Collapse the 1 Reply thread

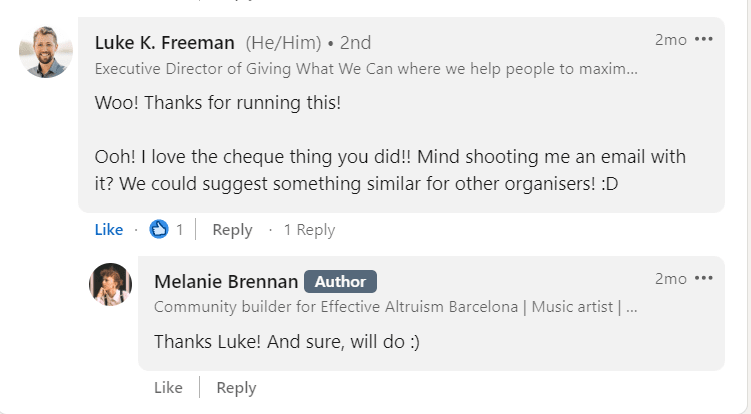309,230
